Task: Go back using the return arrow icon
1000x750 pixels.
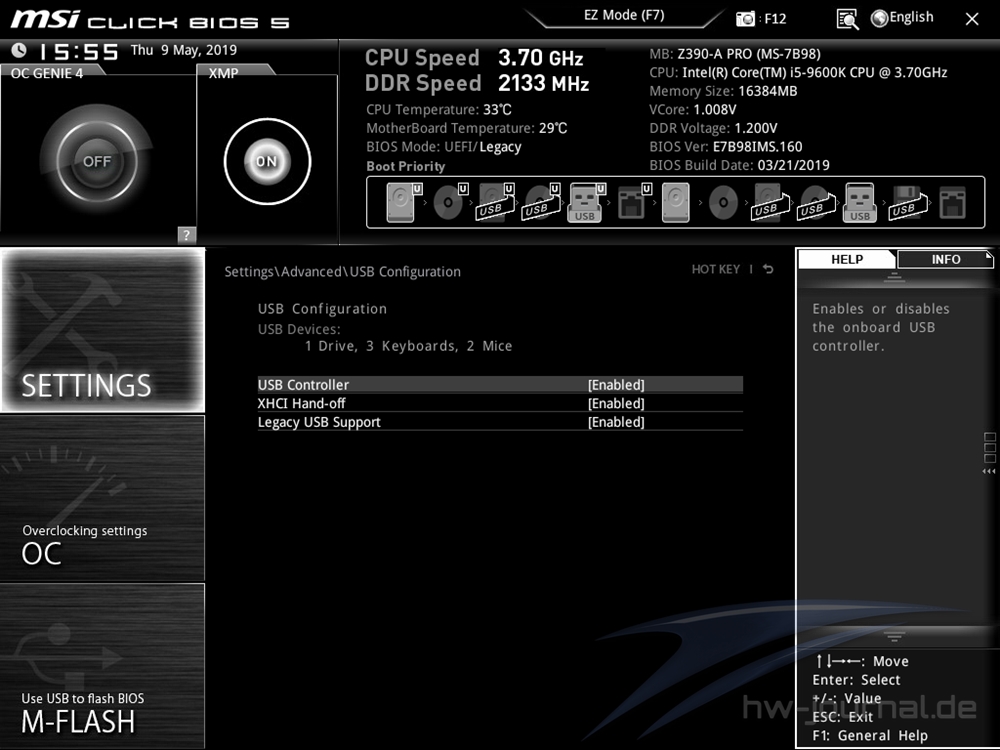Action: [x=768, y=269]
